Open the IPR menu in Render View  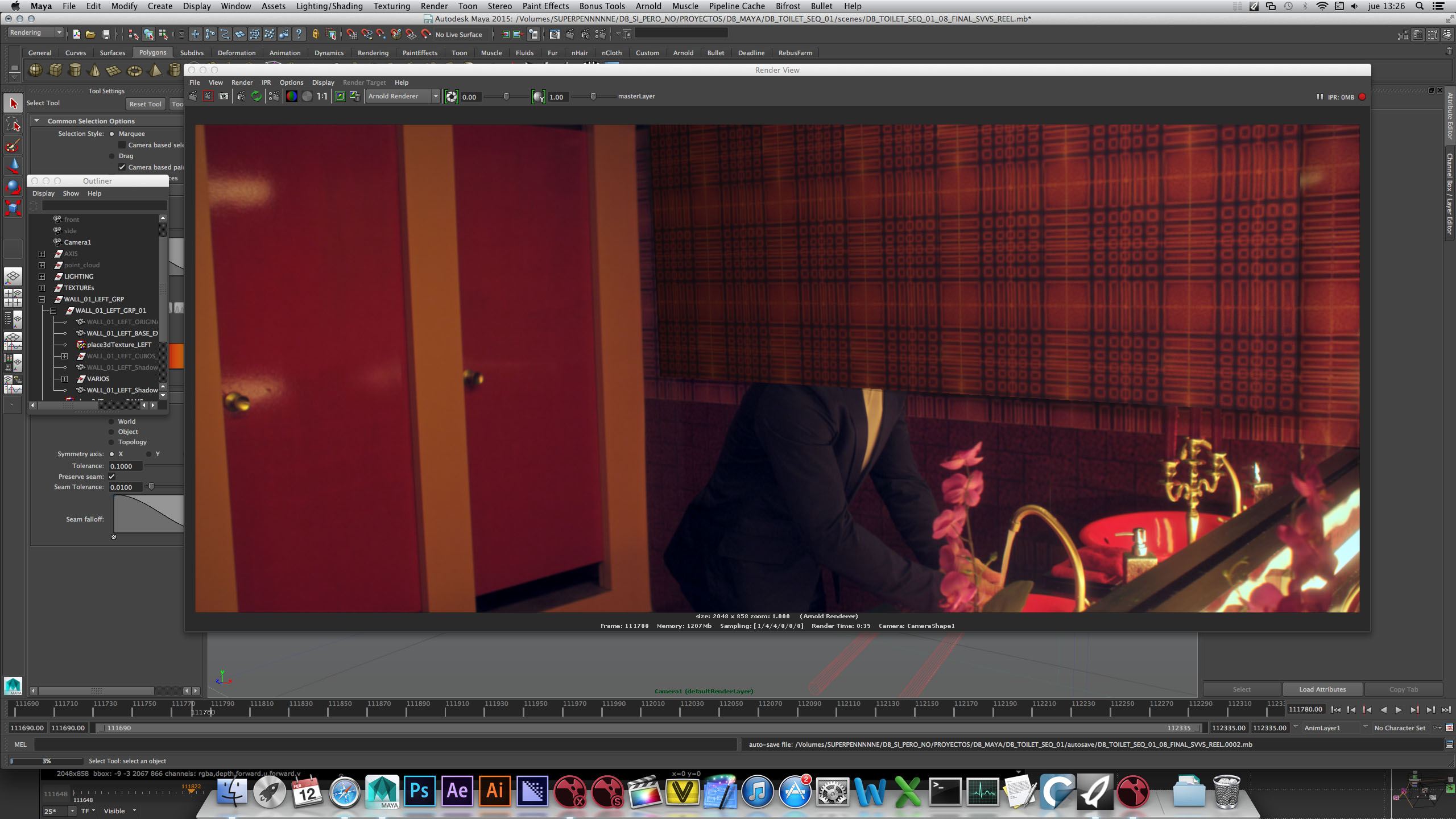coord(266,82)
